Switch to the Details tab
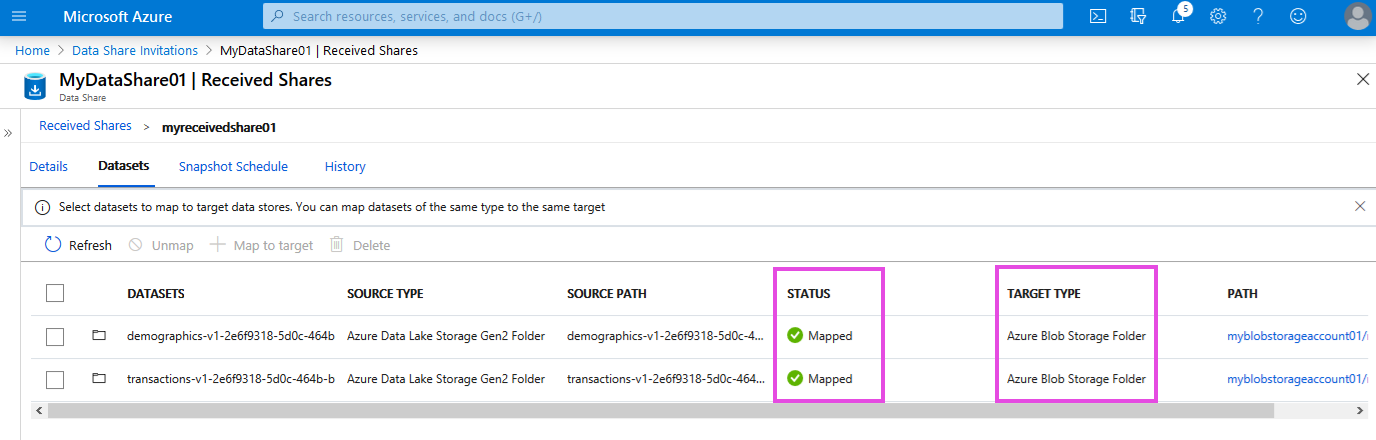The height and width of the screenshot is (440, 1376). 48,167
